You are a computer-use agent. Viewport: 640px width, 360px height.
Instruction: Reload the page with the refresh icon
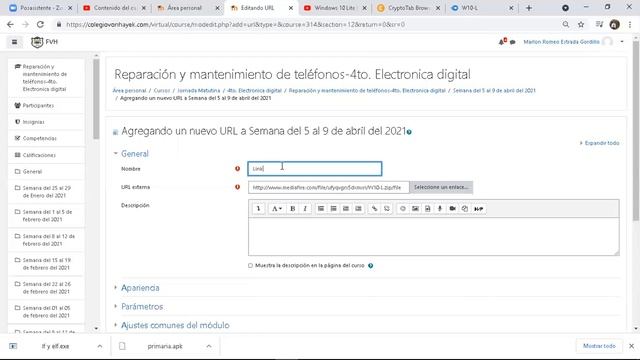point(40,24)
